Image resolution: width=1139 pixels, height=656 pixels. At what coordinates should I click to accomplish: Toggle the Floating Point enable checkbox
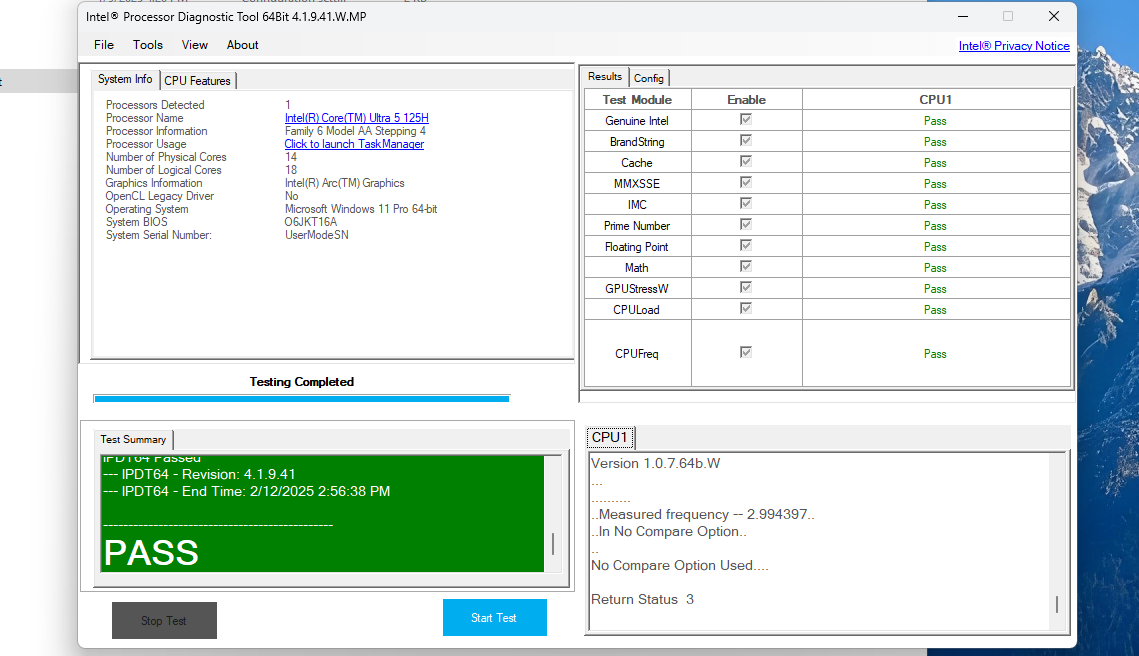tap(745, 246)
